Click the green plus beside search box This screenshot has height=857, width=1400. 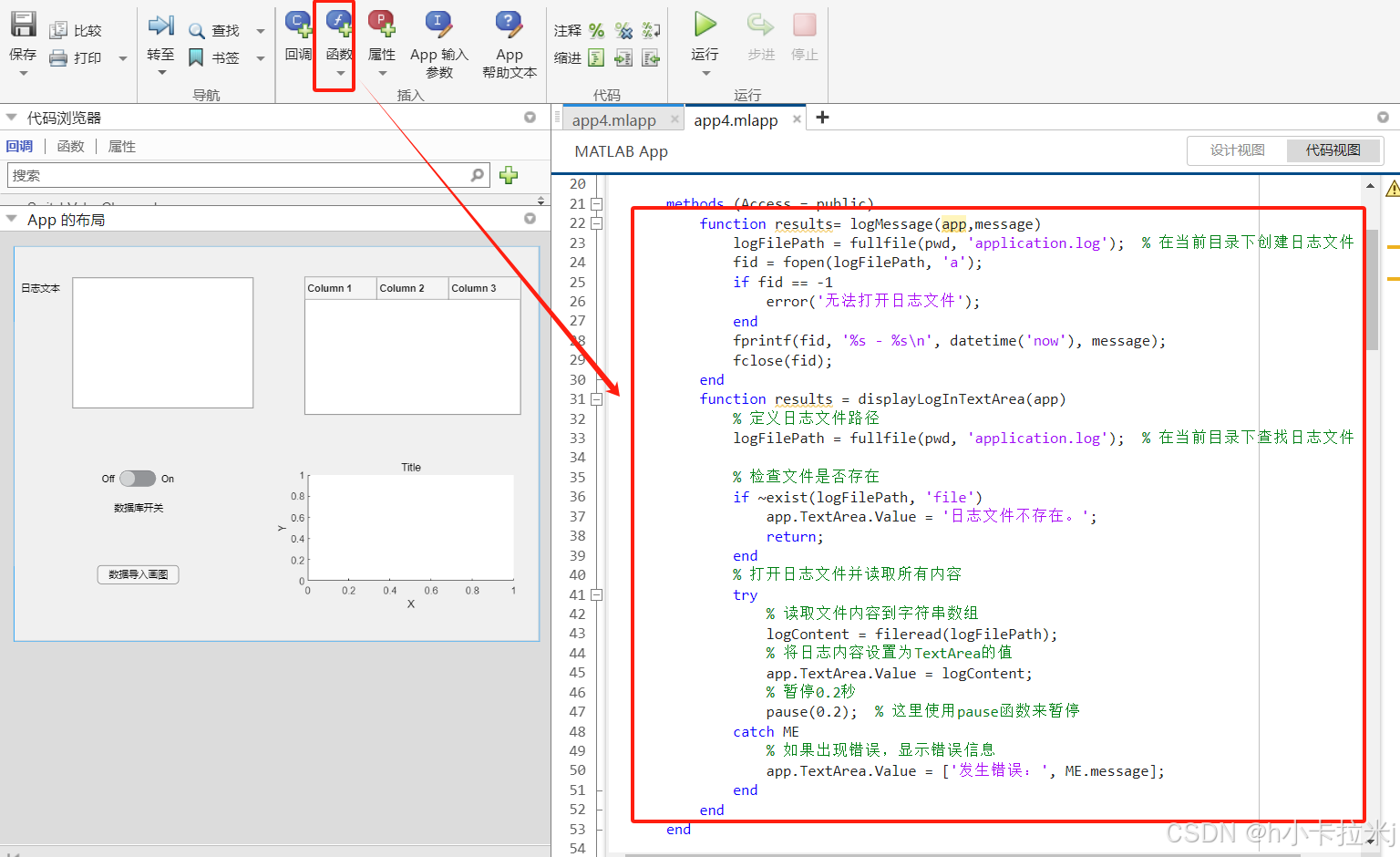click(x=509, y=175)
